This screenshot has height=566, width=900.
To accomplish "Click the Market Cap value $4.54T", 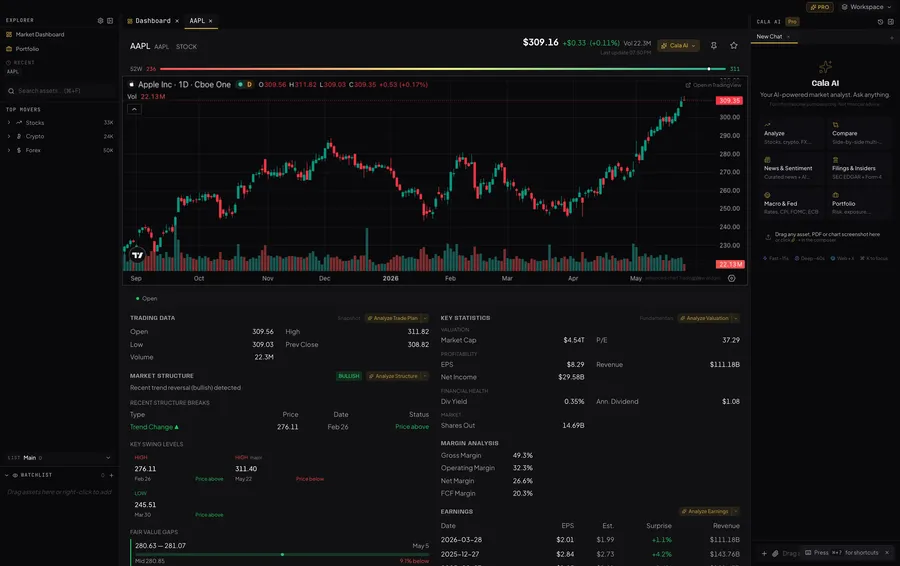I will [573, 340].
